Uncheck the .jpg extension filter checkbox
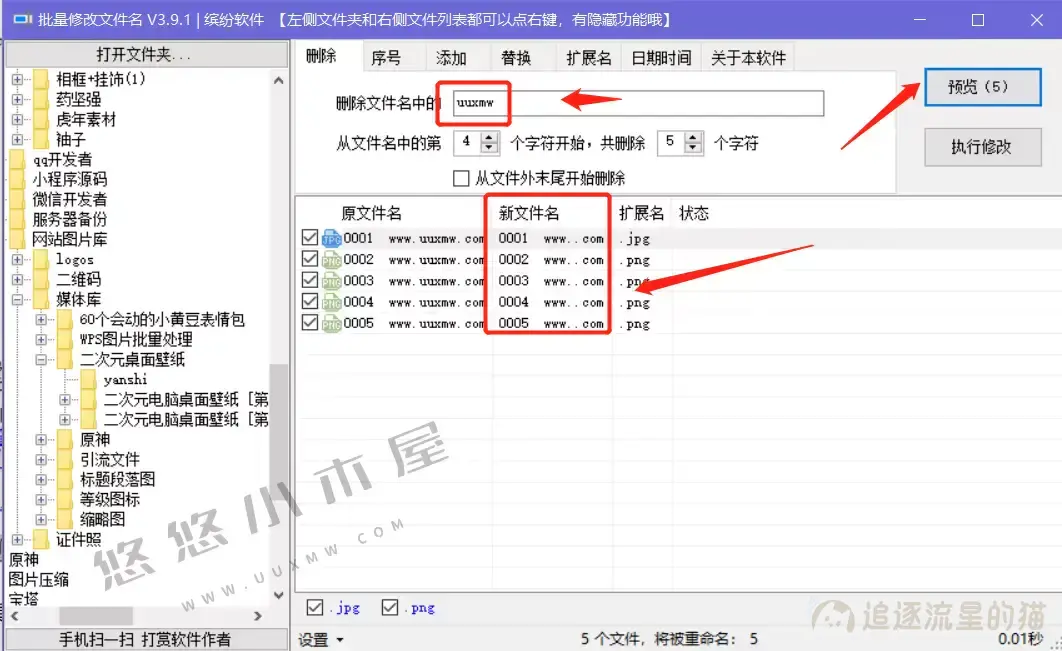1062x651 pixels. click(314, 607)
